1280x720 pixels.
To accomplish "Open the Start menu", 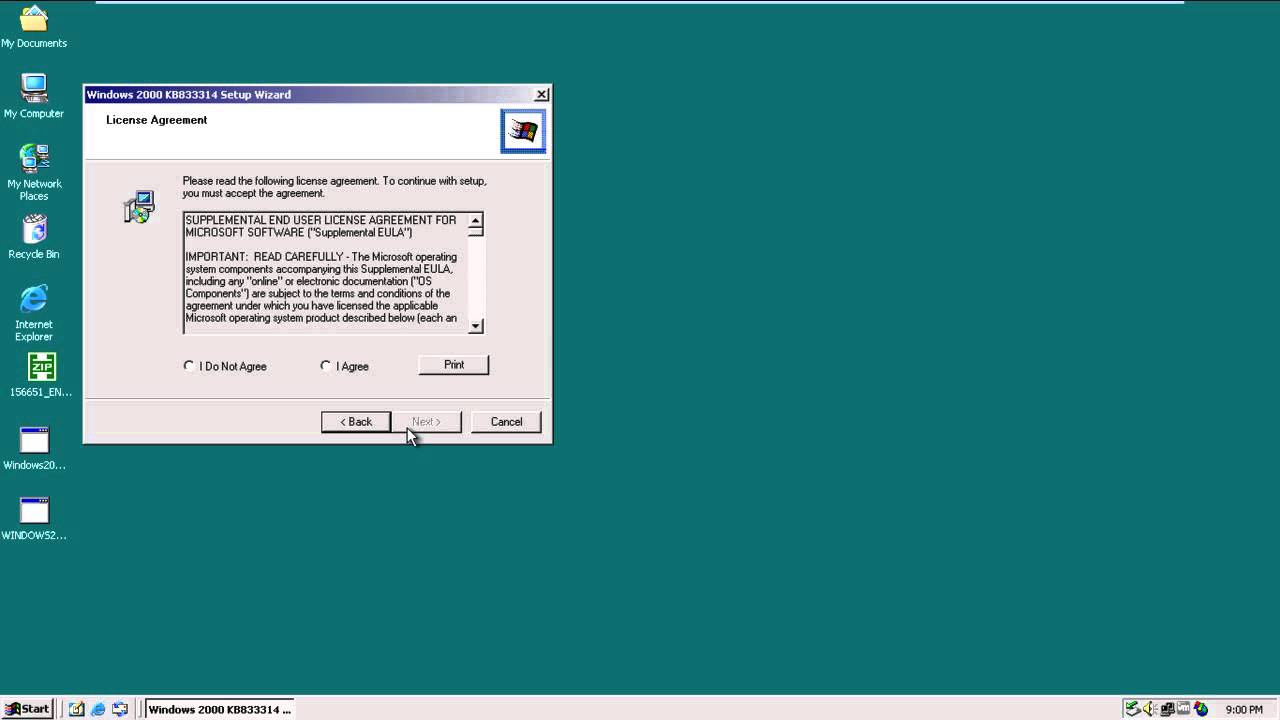I will (28, 709).
